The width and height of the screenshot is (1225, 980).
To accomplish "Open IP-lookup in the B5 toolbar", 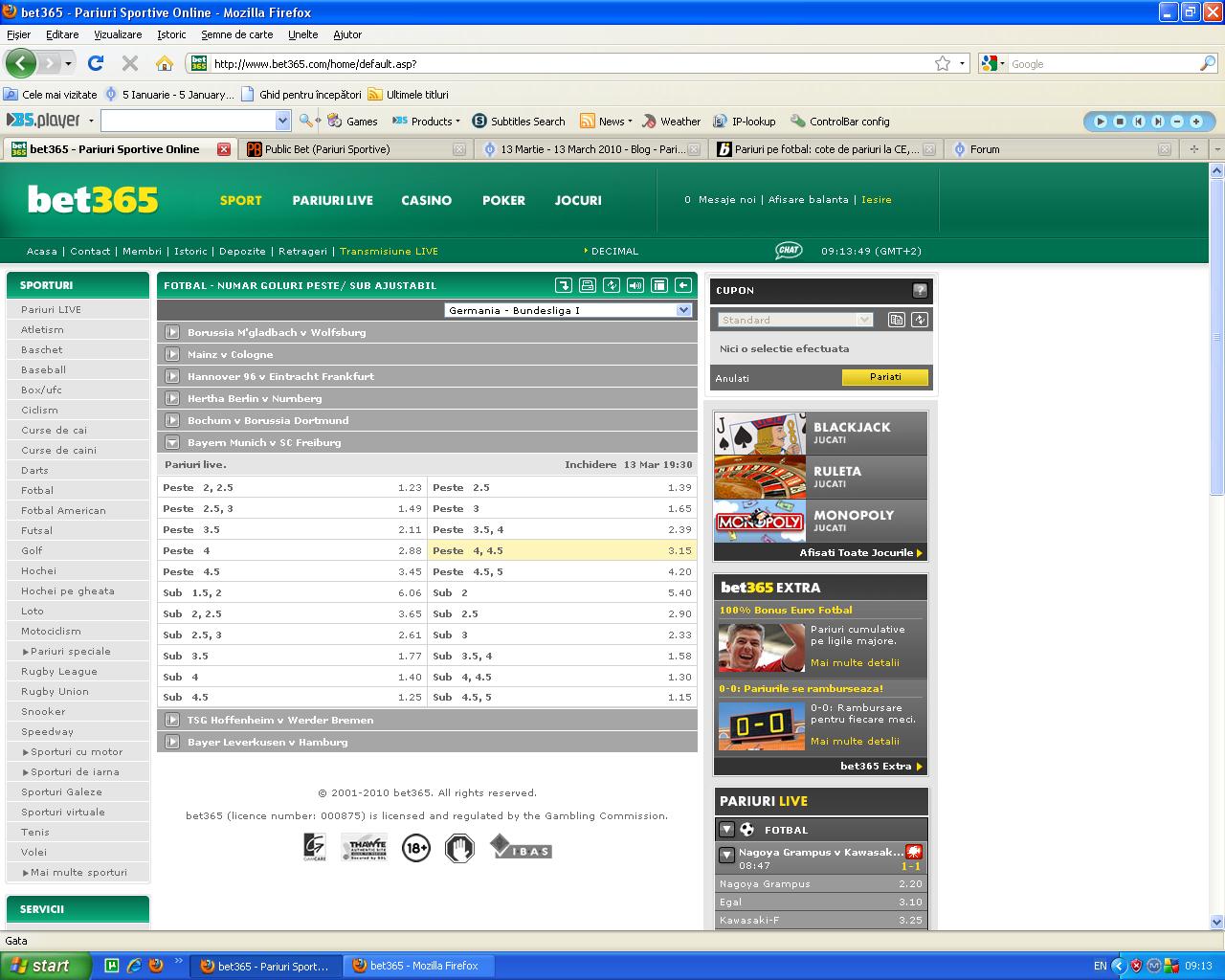I will pyautogui.click(x=745, y=122).
